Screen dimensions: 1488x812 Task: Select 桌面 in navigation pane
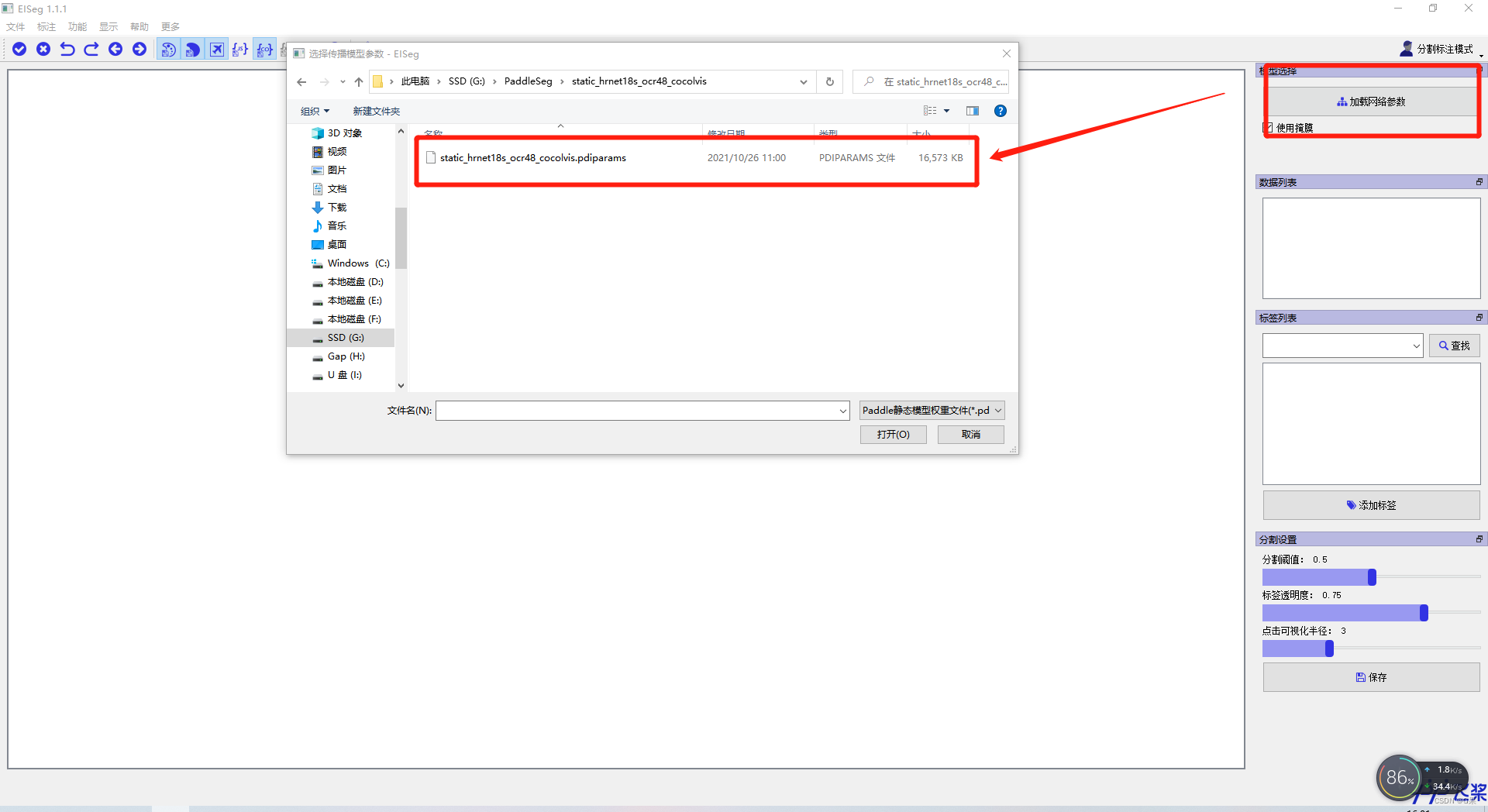(337, 245)
